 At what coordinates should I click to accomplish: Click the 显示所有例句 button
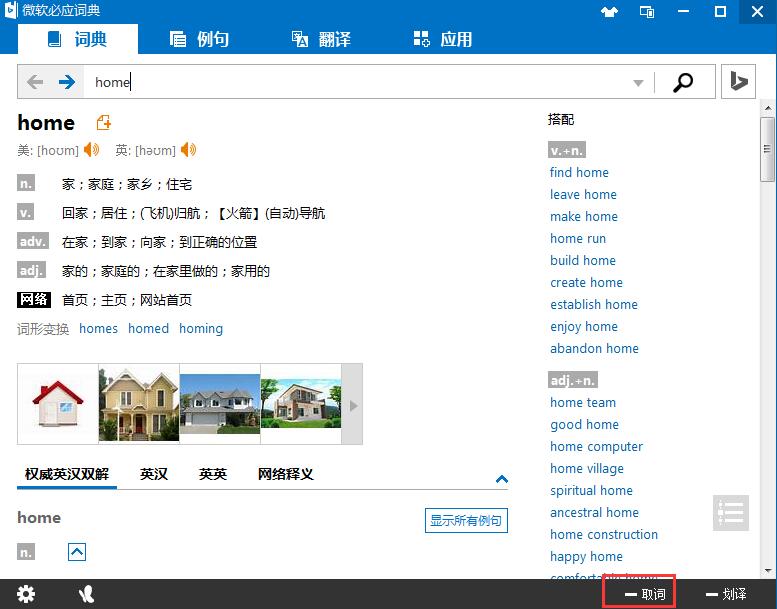pos(466,520)
